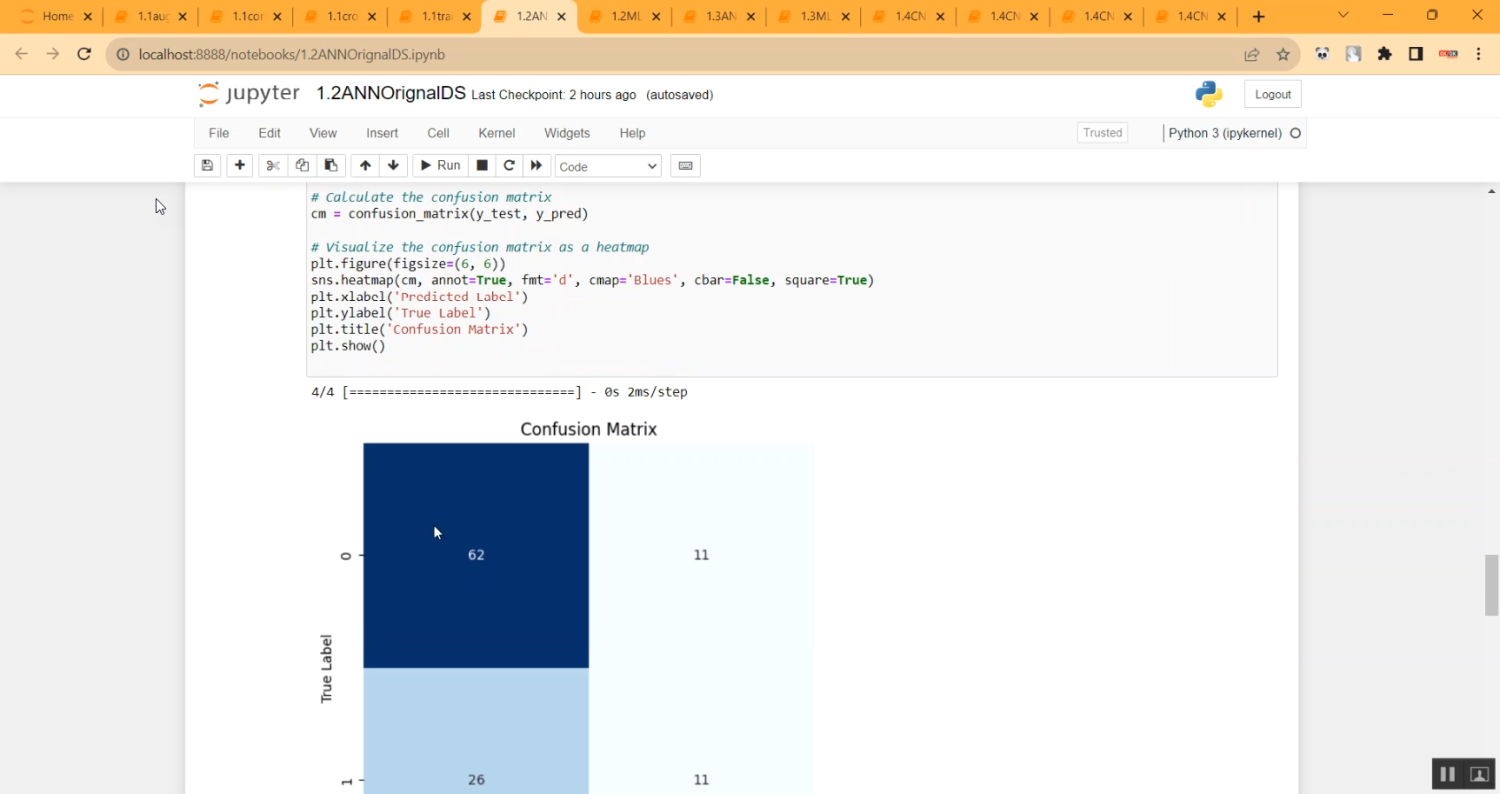
Task: Open the cell type Code dropdown
Action: pos(608,166)
